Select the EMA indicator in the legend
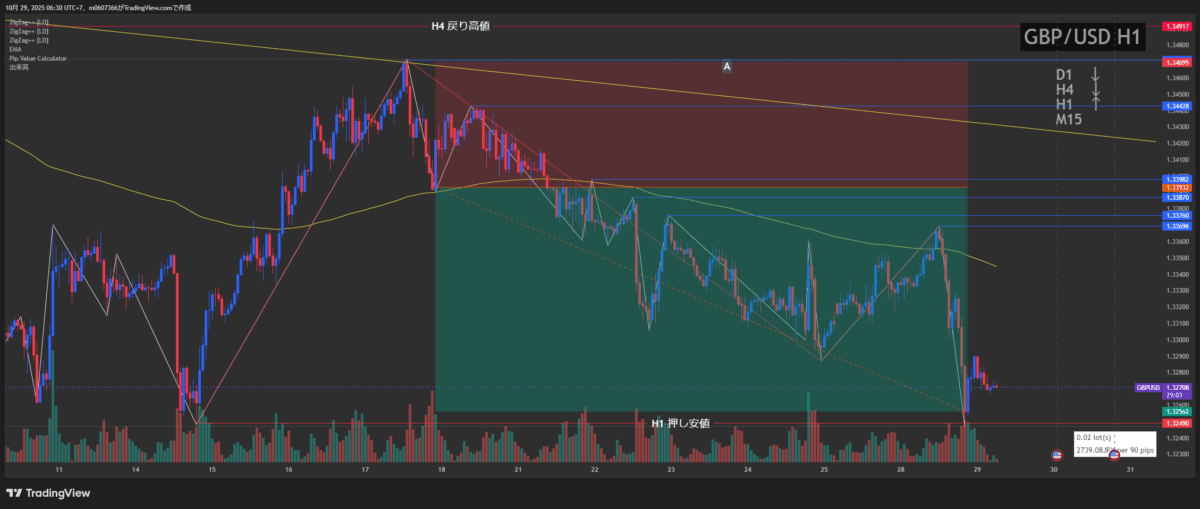1200x509 pixels. (15, 49)
